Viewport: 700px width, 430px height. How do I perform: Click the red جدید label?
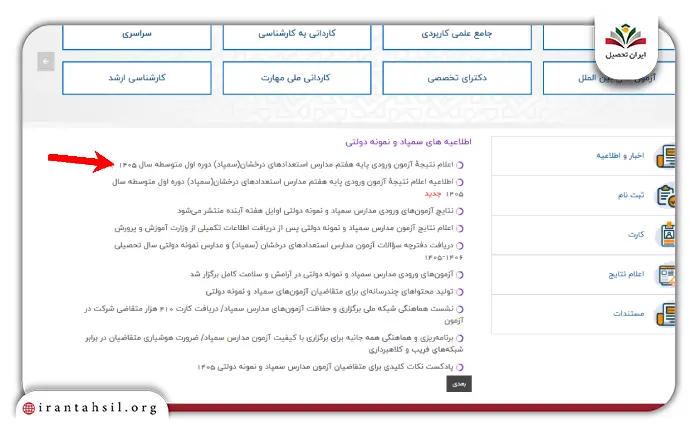coord(433,194)
